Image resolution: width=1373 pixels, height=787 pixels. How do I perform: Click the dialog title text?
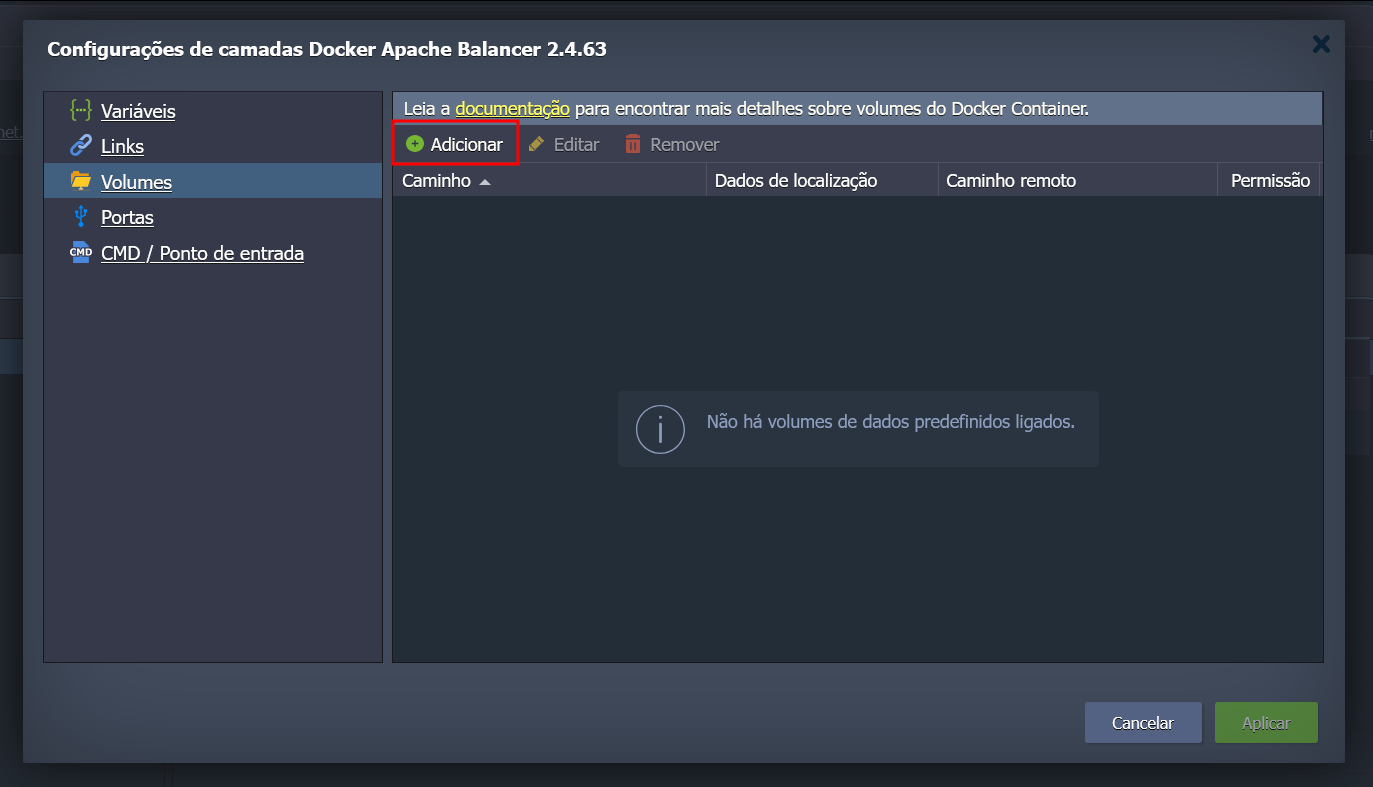(327, 48)
